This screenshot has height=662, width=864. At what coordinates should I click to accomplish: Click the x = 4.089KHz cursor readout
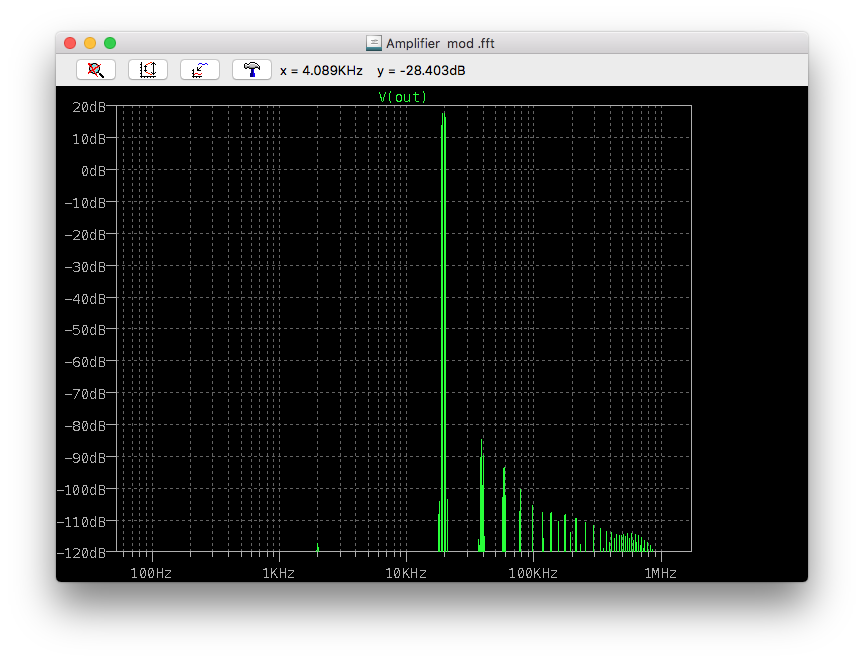[321, 71]
